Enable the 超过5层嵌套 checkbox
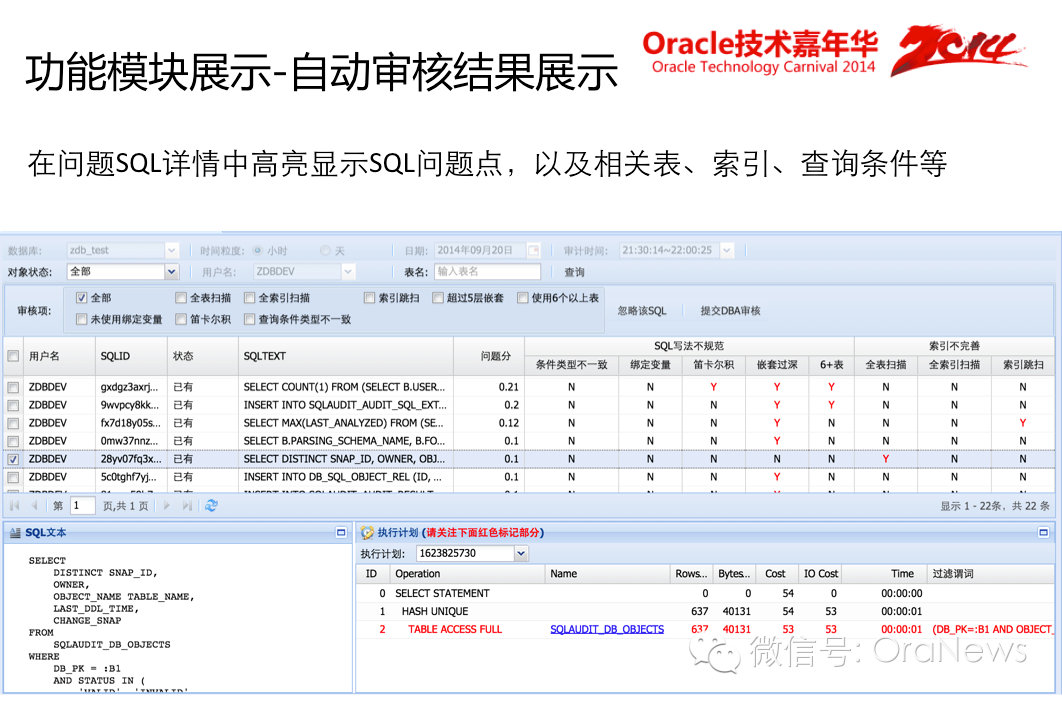This screenshot has height=706, width=1062. click(438, 298)
